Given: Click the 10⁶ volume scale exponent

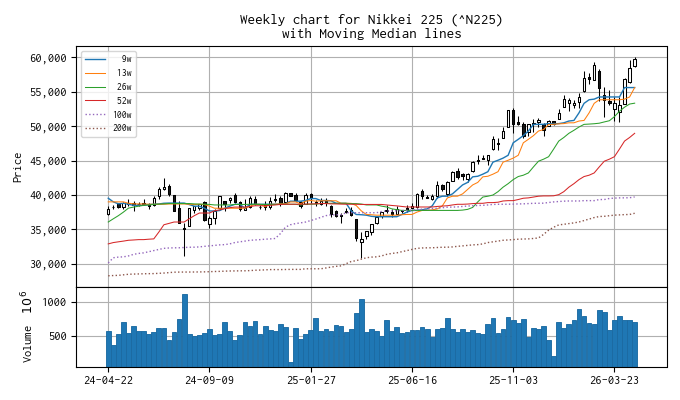Looking at the screenshot, I should tap(27, 302).
